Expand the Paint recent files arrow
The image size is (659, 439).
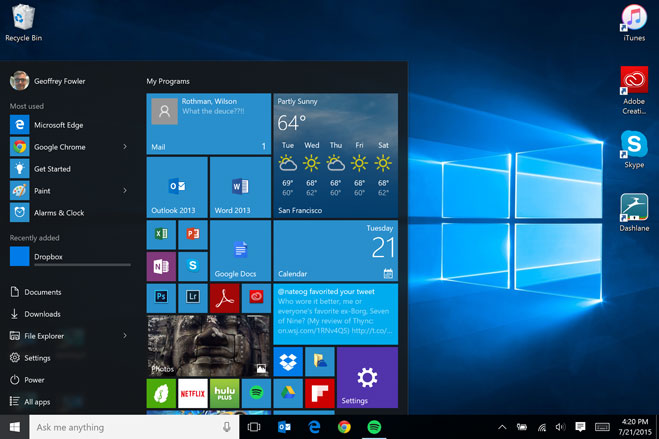[x=125, y=191]
